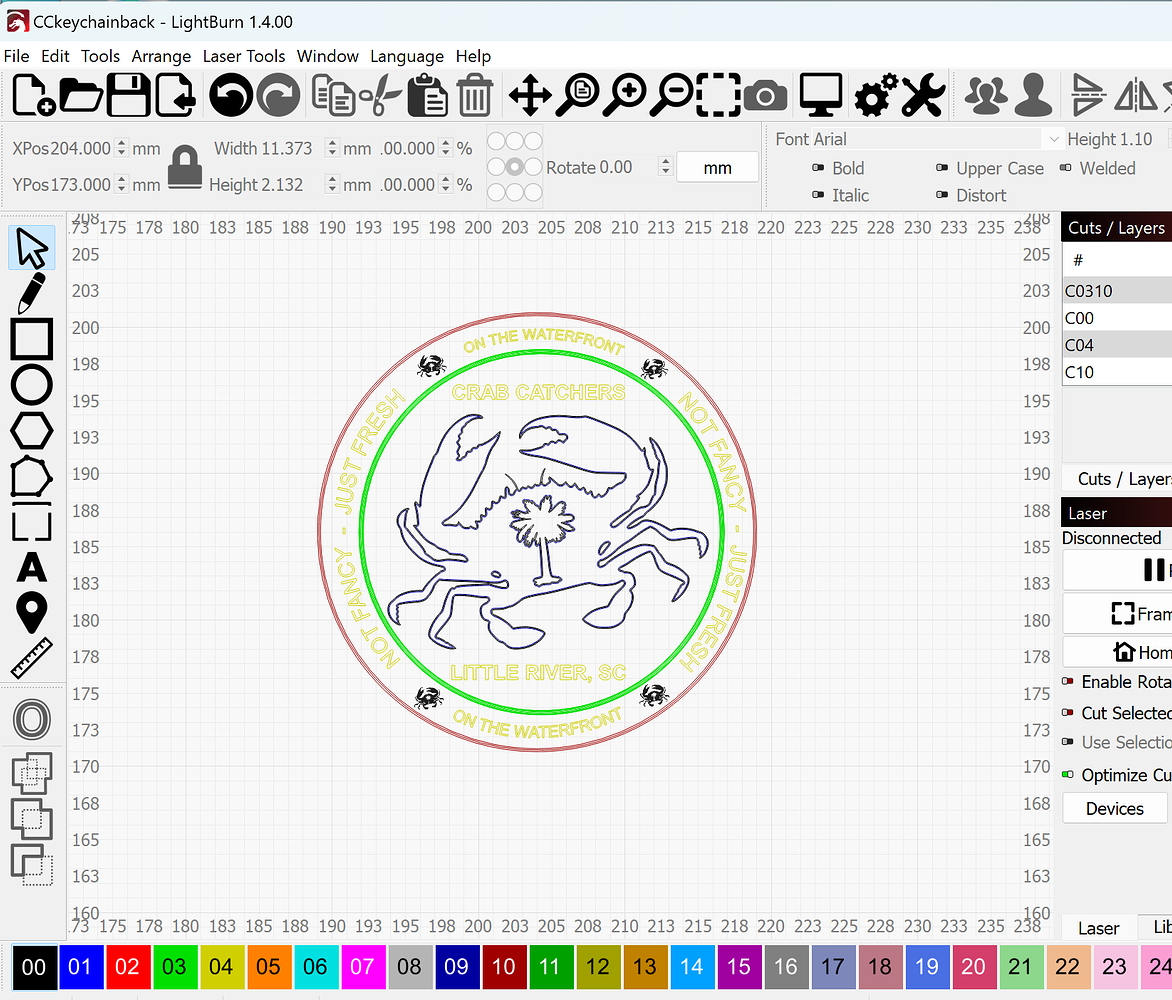
Task: Open the mm units dropdown
Action: pyautogui.click(x=717, y=167)
